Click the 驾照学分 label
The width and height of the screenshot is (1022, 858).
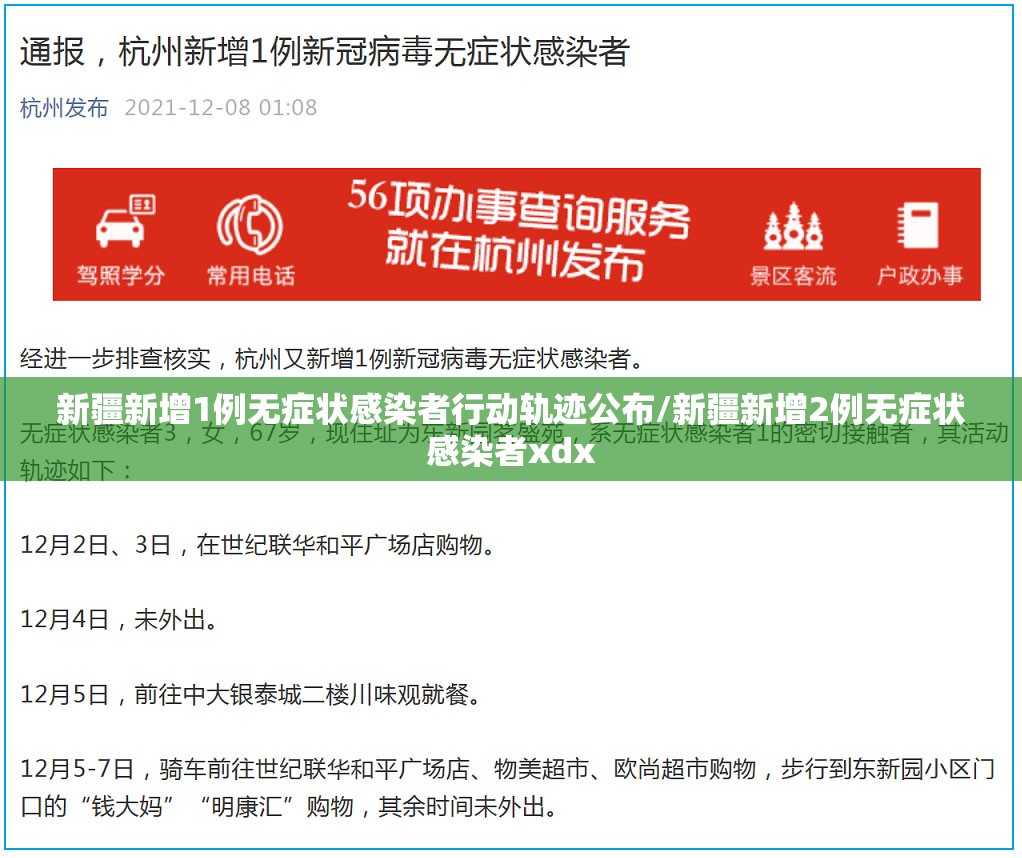coord(121,276)
